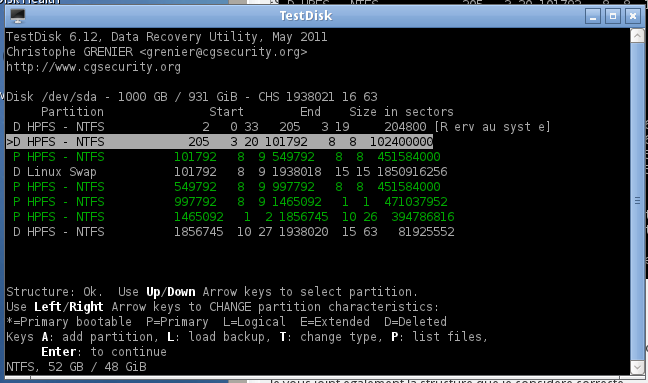The image size is (648, 383).
Task: Select the NTFS row starting at 549792
Action: coord(226,187)
